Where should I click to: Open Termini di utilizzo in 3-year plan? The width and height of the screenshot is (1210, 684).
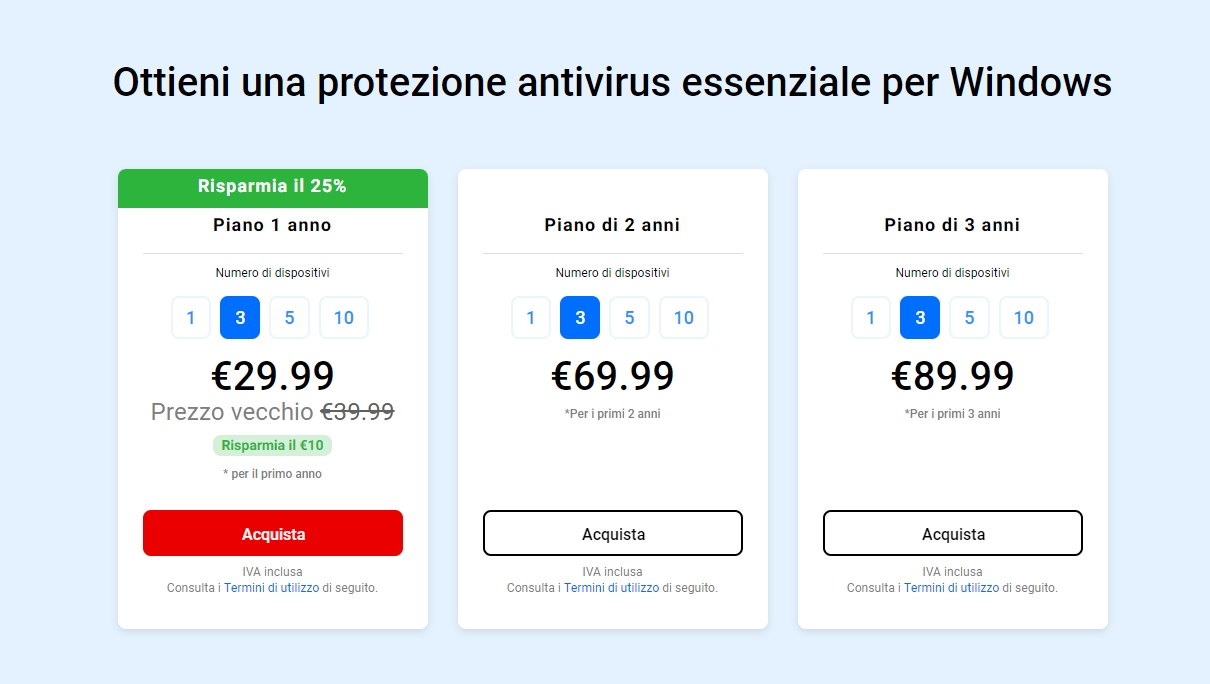click(x=951, y=588)
